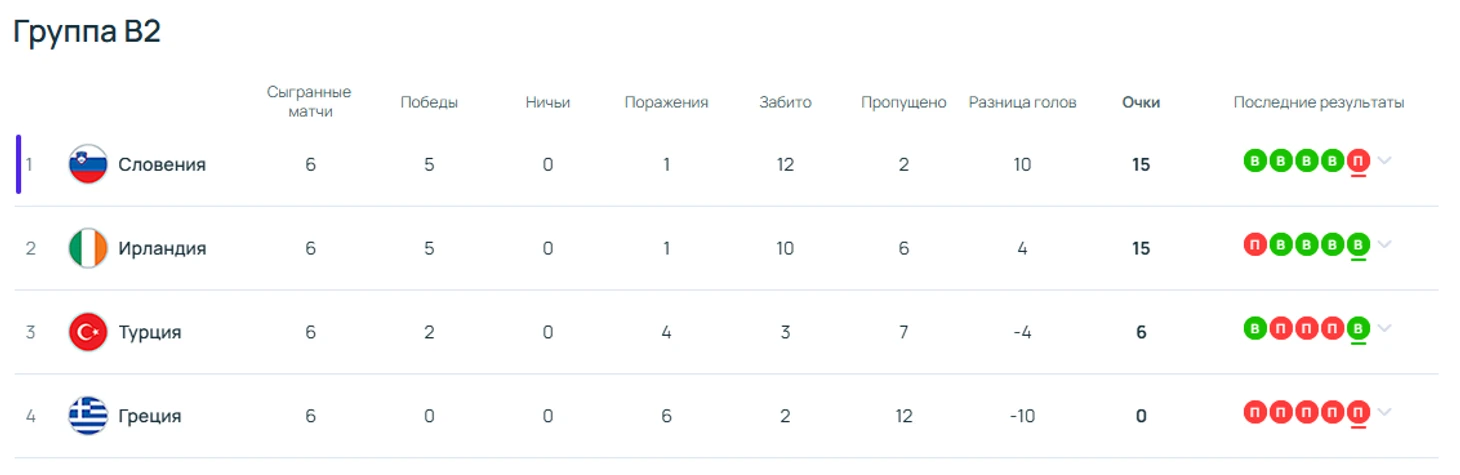Click the Ireland flag icon
This screenshot has width=1460, height=475.
coord(88,248)
